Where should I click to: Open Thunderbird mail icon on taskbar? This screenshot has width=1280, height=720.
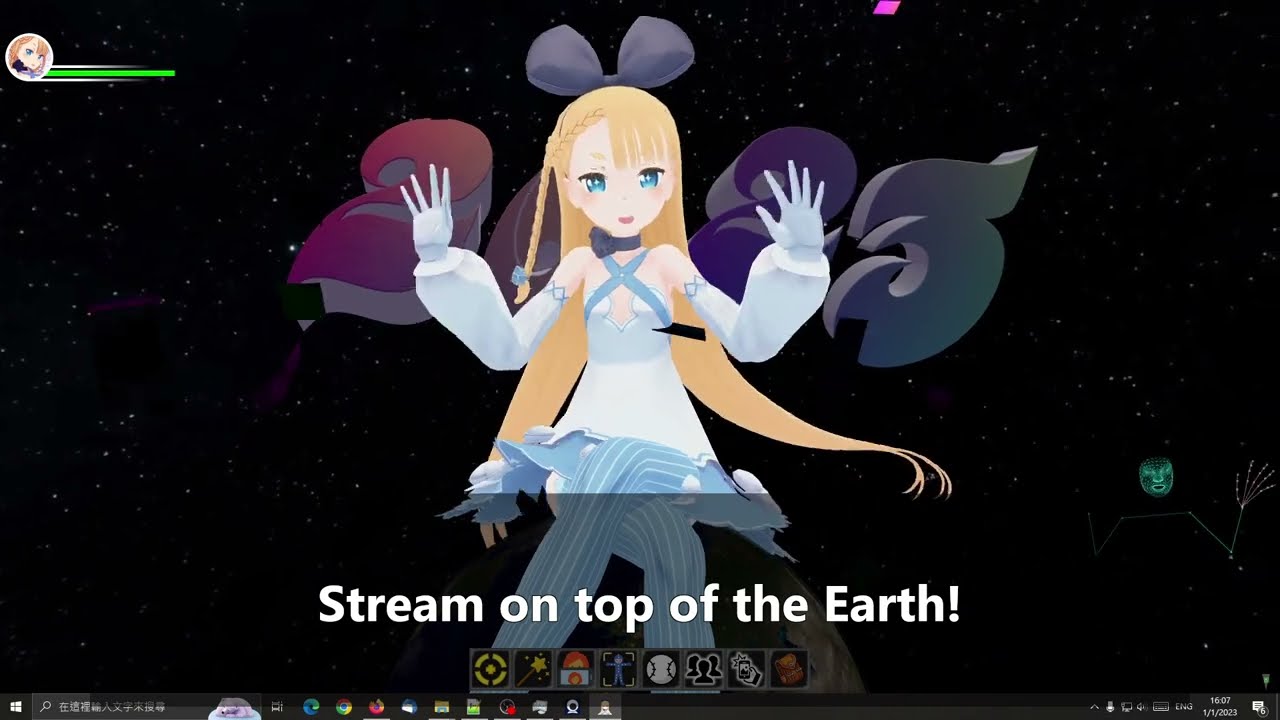[409, 707]
